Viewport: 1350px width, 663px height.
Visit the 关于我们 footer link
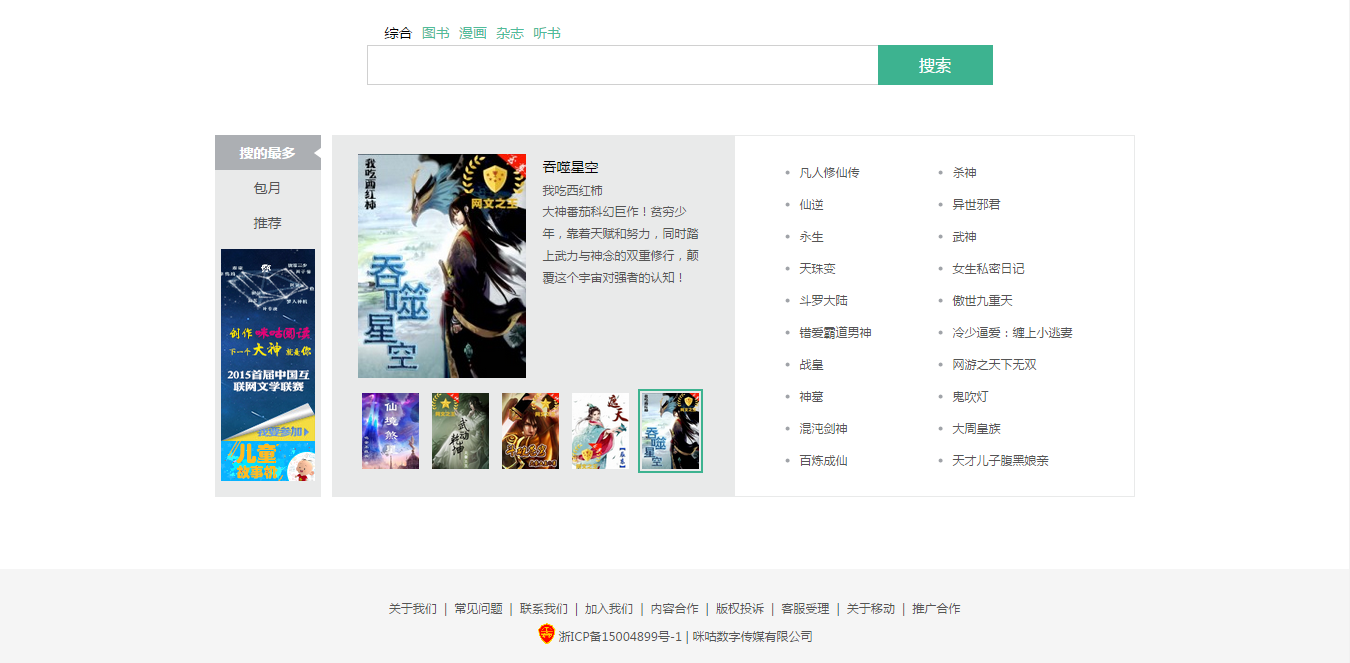click(413, 609)
